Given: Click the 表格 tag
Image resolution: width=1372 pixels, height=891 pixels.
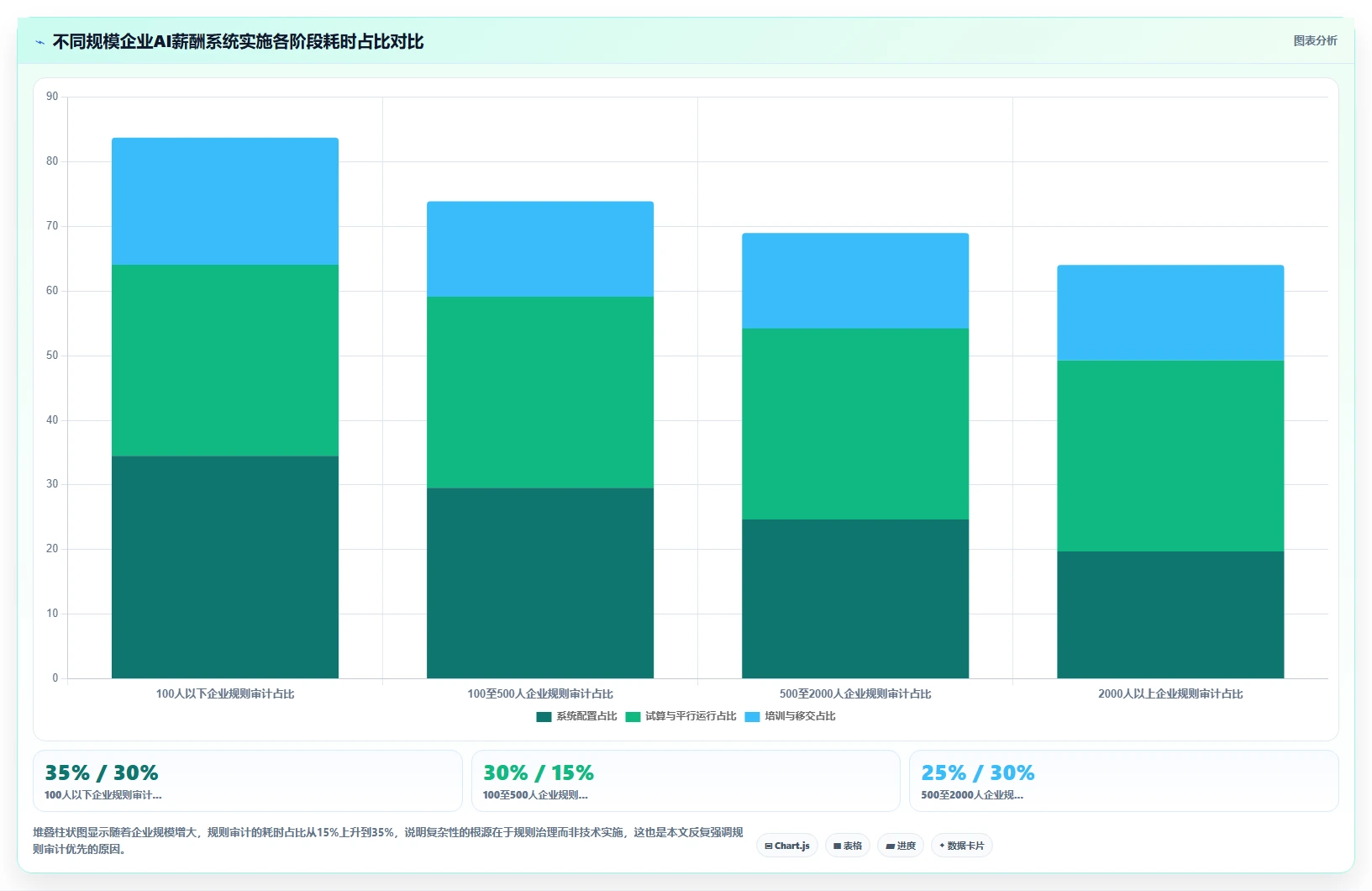Looking at the screenshot, I should (x=848, y=846).
